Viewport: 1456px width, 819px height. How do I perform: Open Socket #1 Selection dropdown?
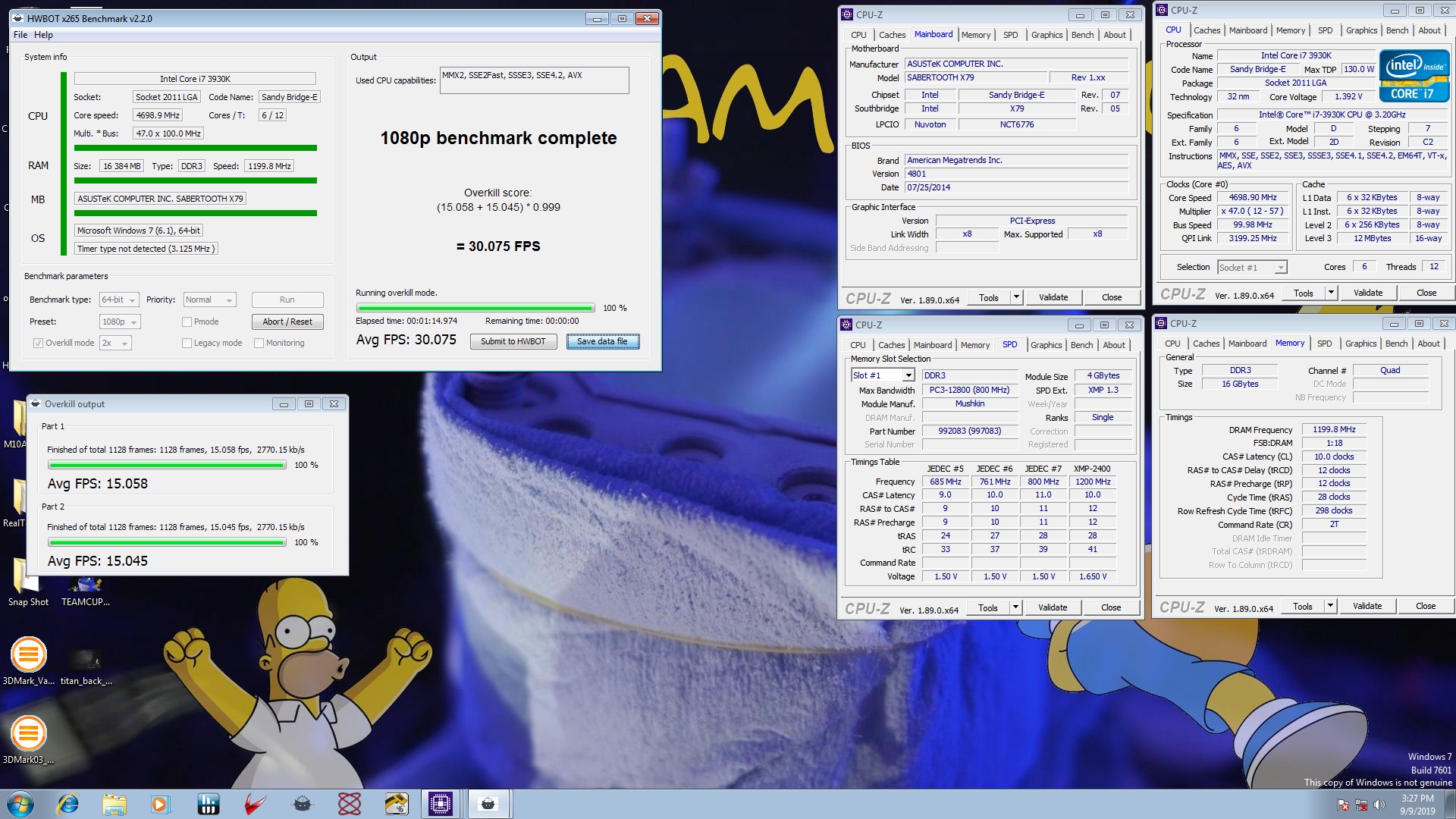[x=1252, y=267]
